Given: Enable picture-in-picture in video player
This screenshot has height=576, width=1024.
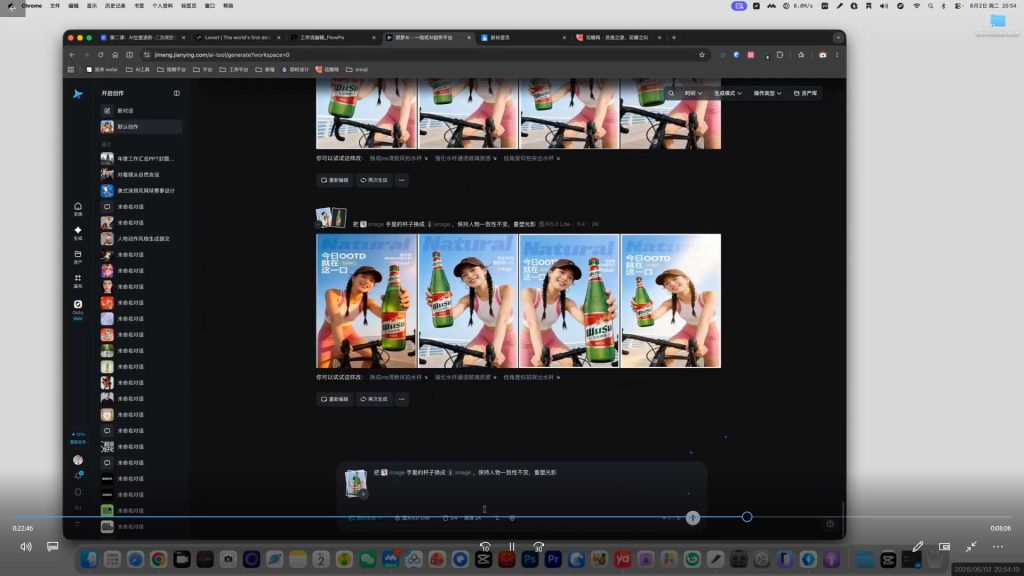Looking at the screenshot, I should coord(944,547).
